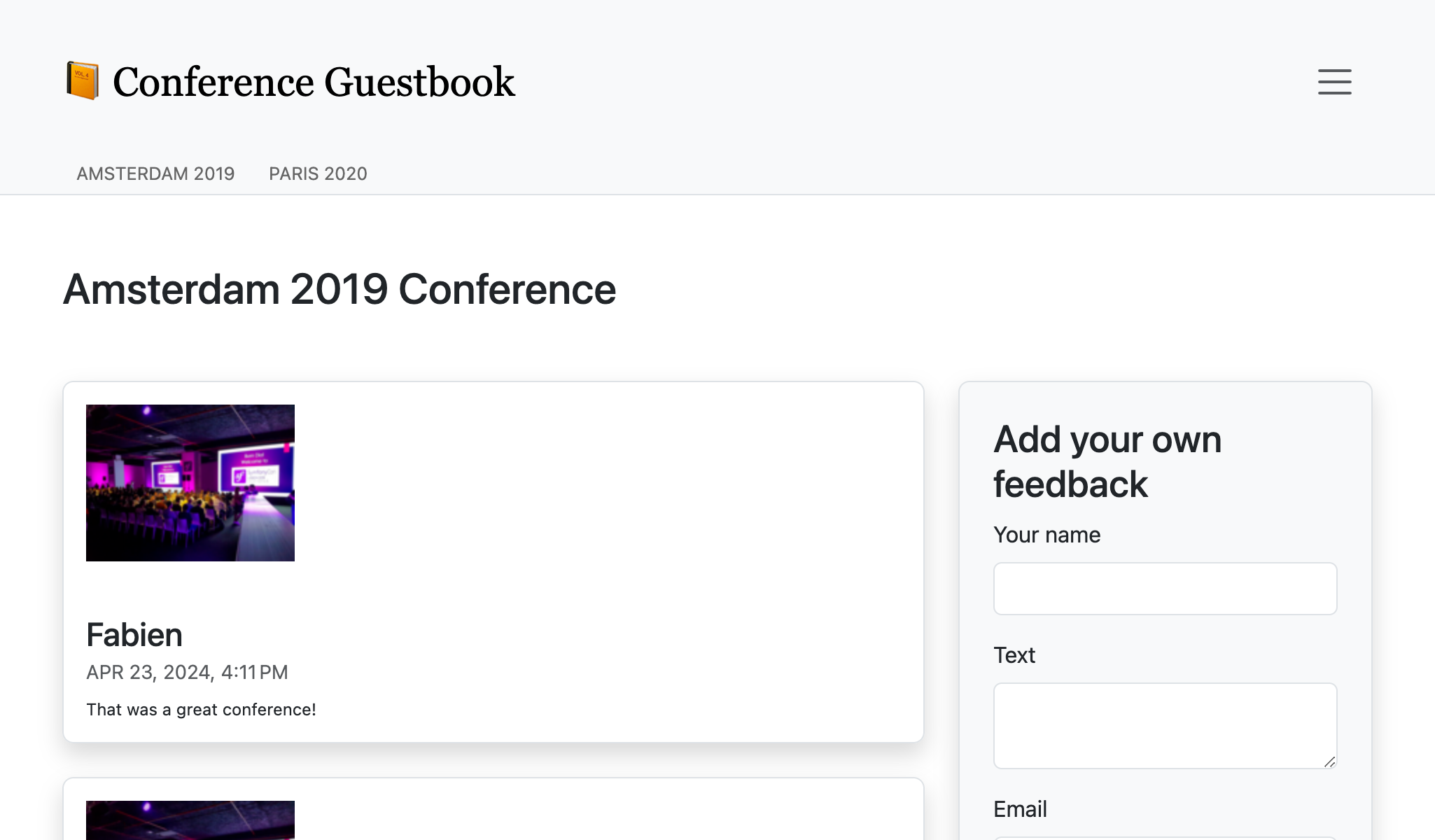
Task: Click Fabien's name on the feedback card
Action: click(134, 635)
